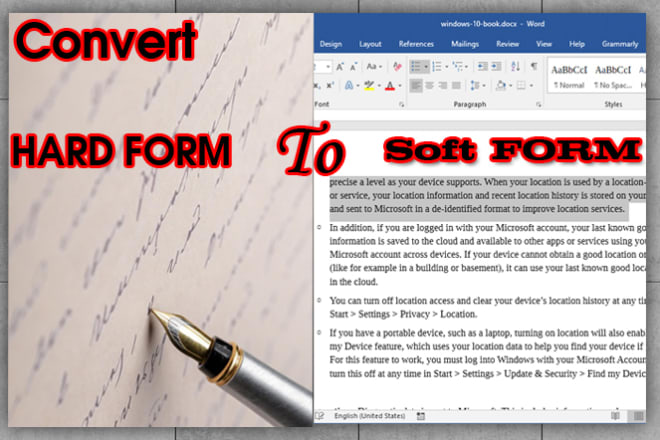Switch to Print Layout view icon
Image resolution: width=660 pixels, height=440 pixels.
638,416
